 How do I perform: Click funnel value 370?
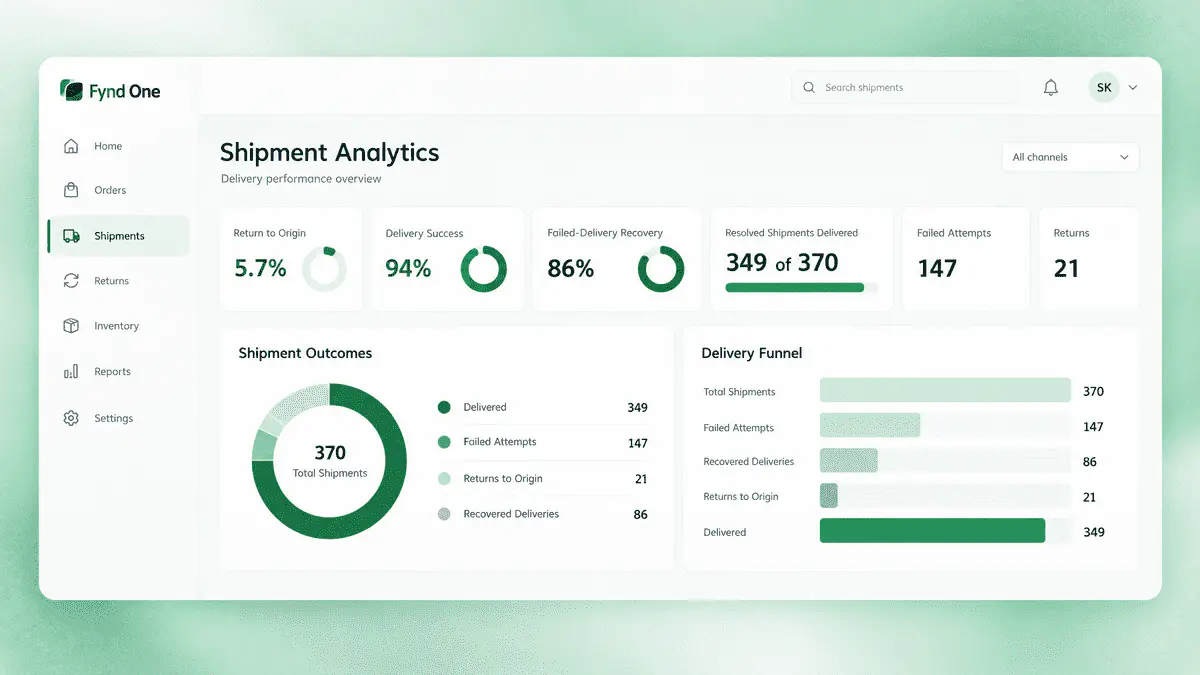[x=1093, y=392]
